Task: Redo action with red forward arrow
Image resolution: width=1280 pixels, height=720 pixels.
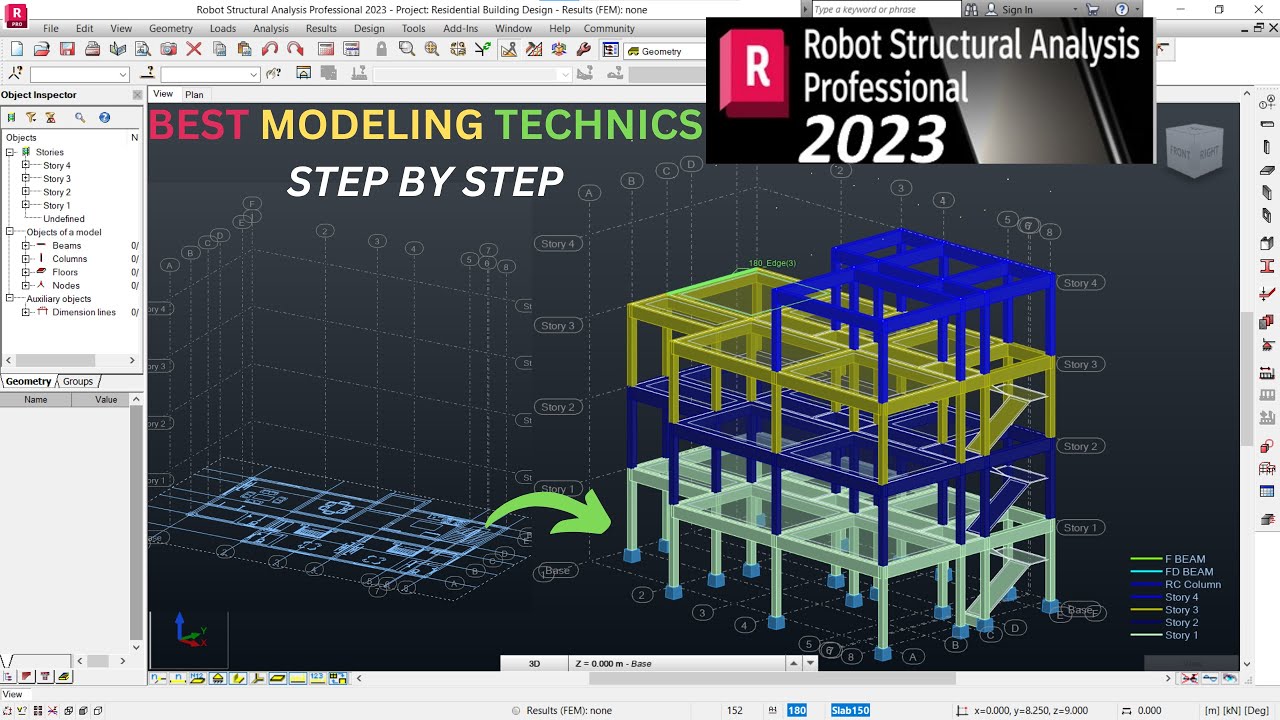Action: (x=295, y=49)
